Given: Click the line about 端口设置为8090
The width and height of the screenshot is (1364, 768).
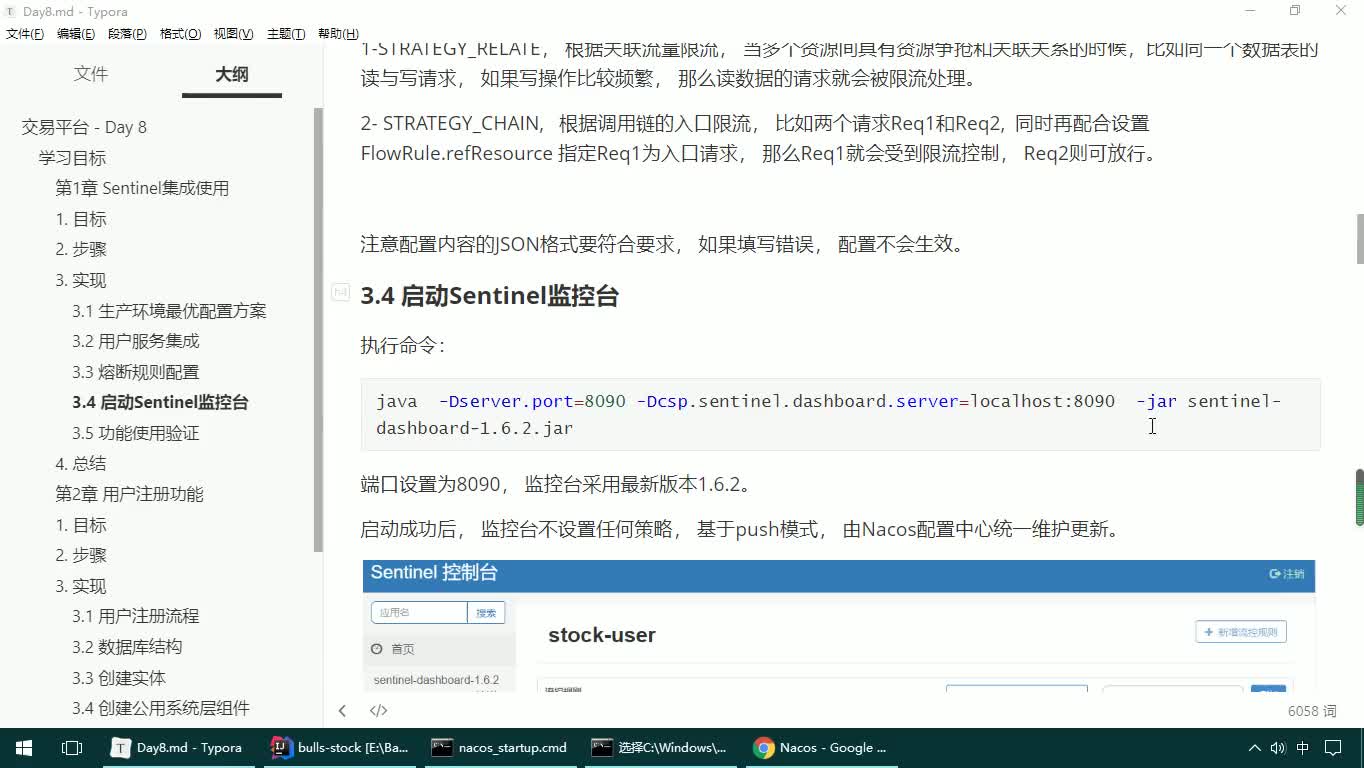Looking at the screenshot, I should [x=556, y=485].
